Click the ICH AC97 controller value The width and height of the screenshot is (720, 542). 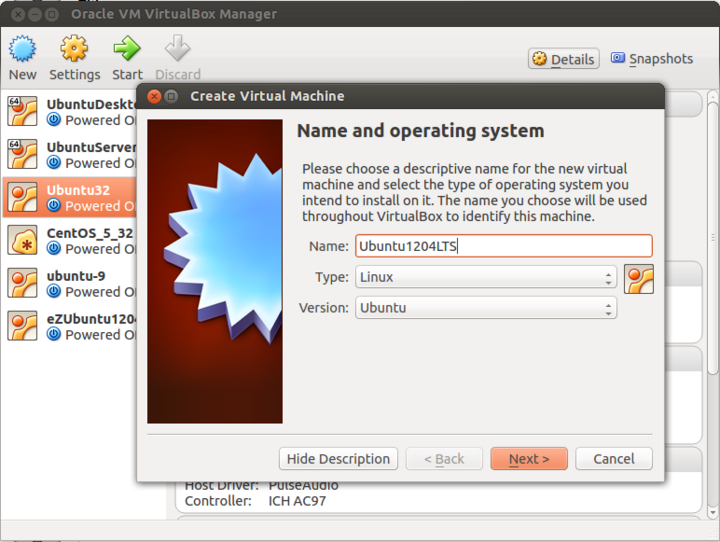tap(297, 501)
